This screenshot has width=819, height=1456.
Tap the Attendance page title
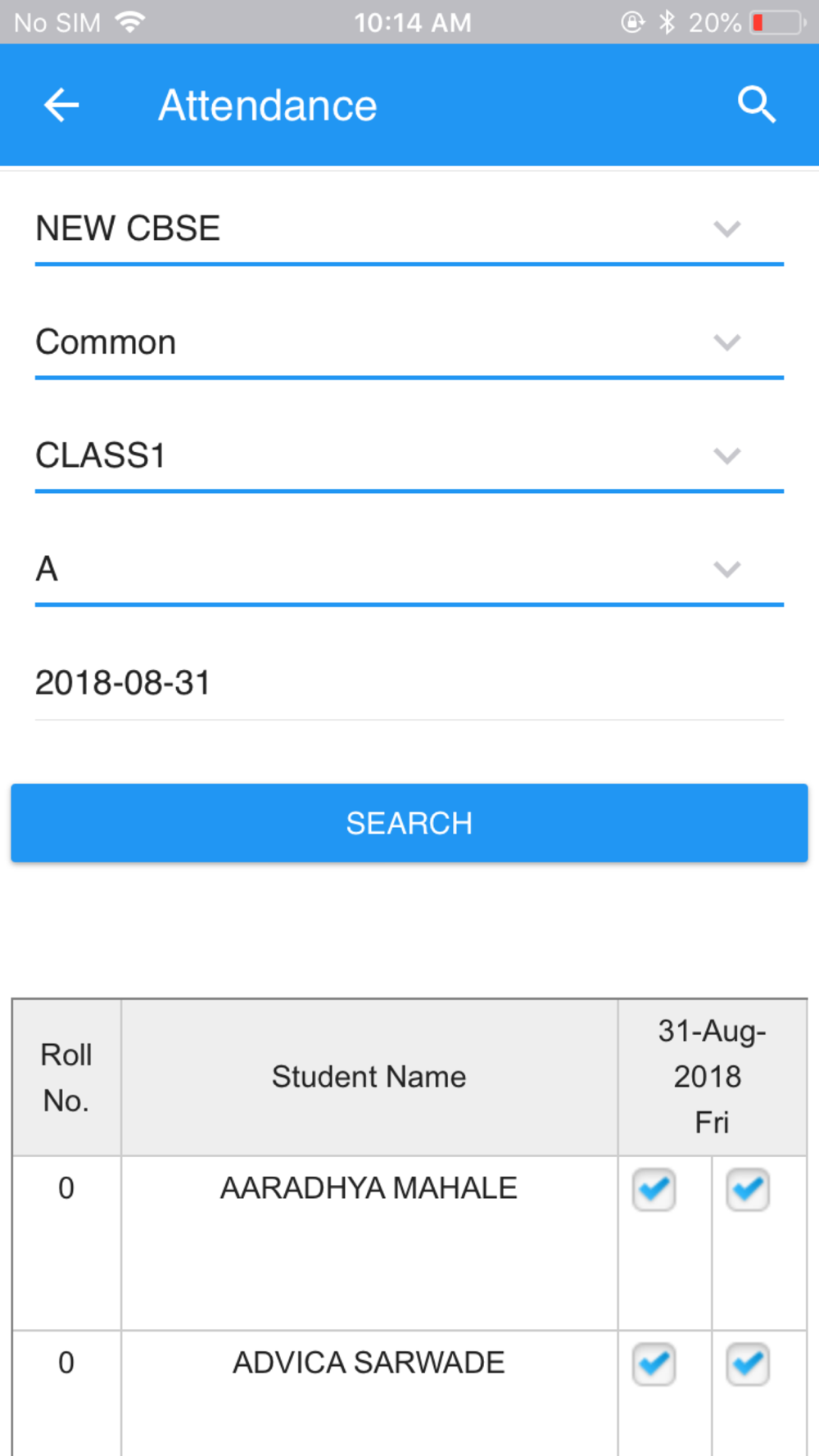click(x=268, y=106)
